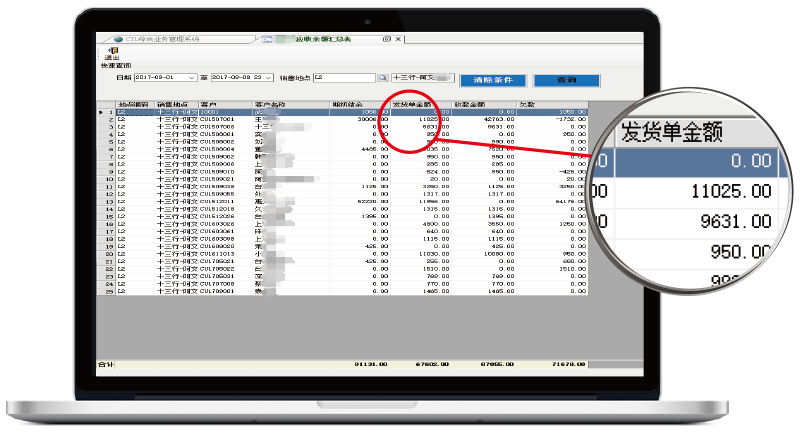
Task: Click the 客户名称 column header
Action: (291, 104)
